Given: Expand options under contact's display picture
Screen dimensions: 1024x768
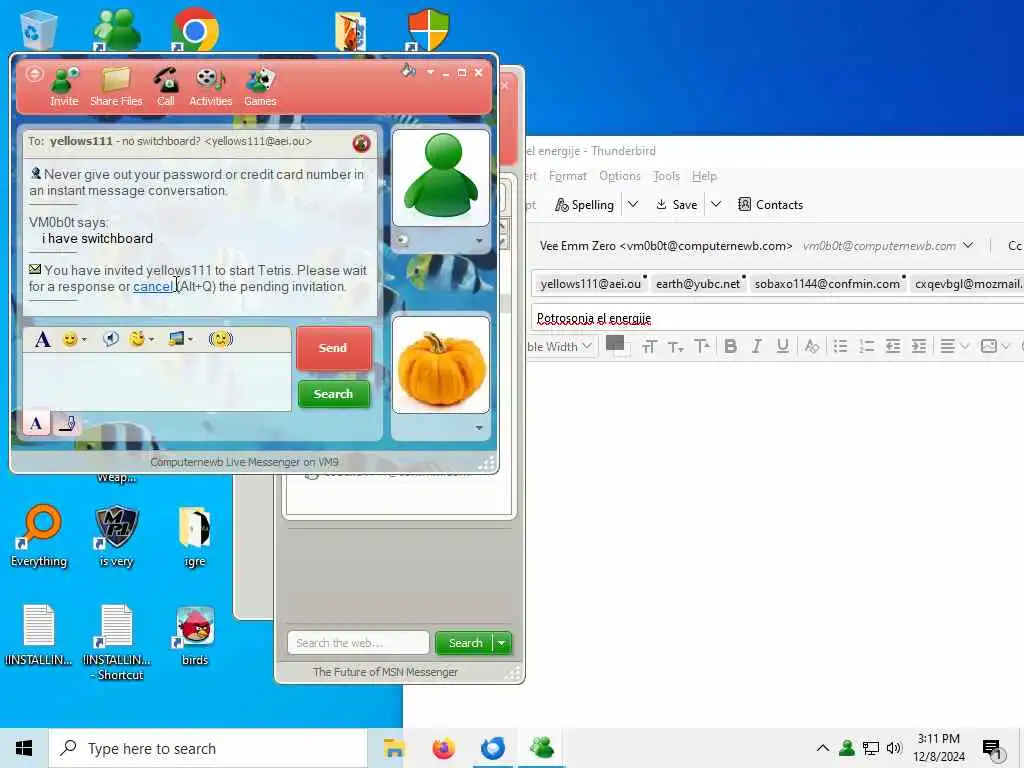Looking at the screenshot, I should [479, 241].
